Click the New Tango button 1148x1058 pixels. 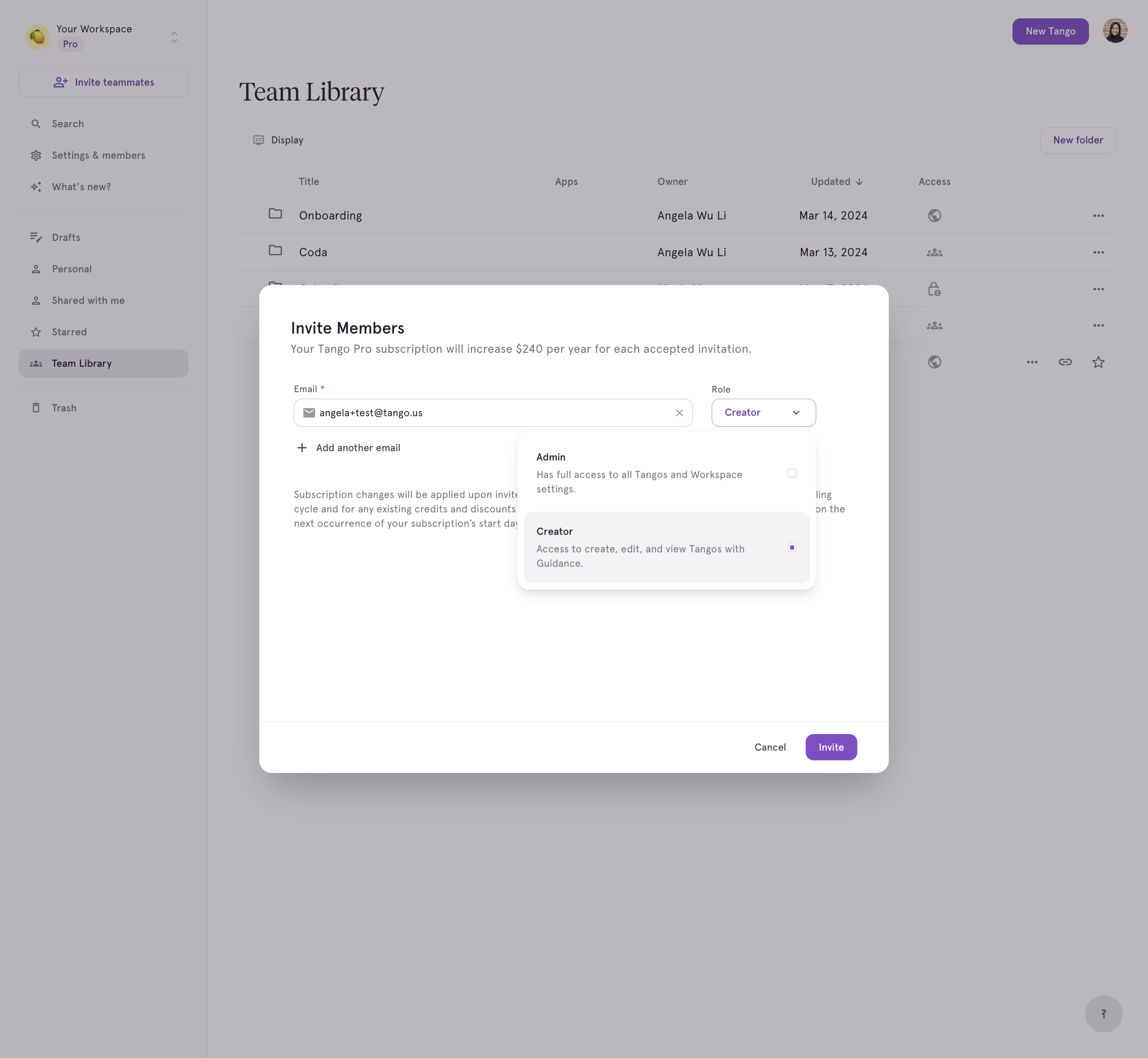pyautogui.click(x=1050, y=31)
